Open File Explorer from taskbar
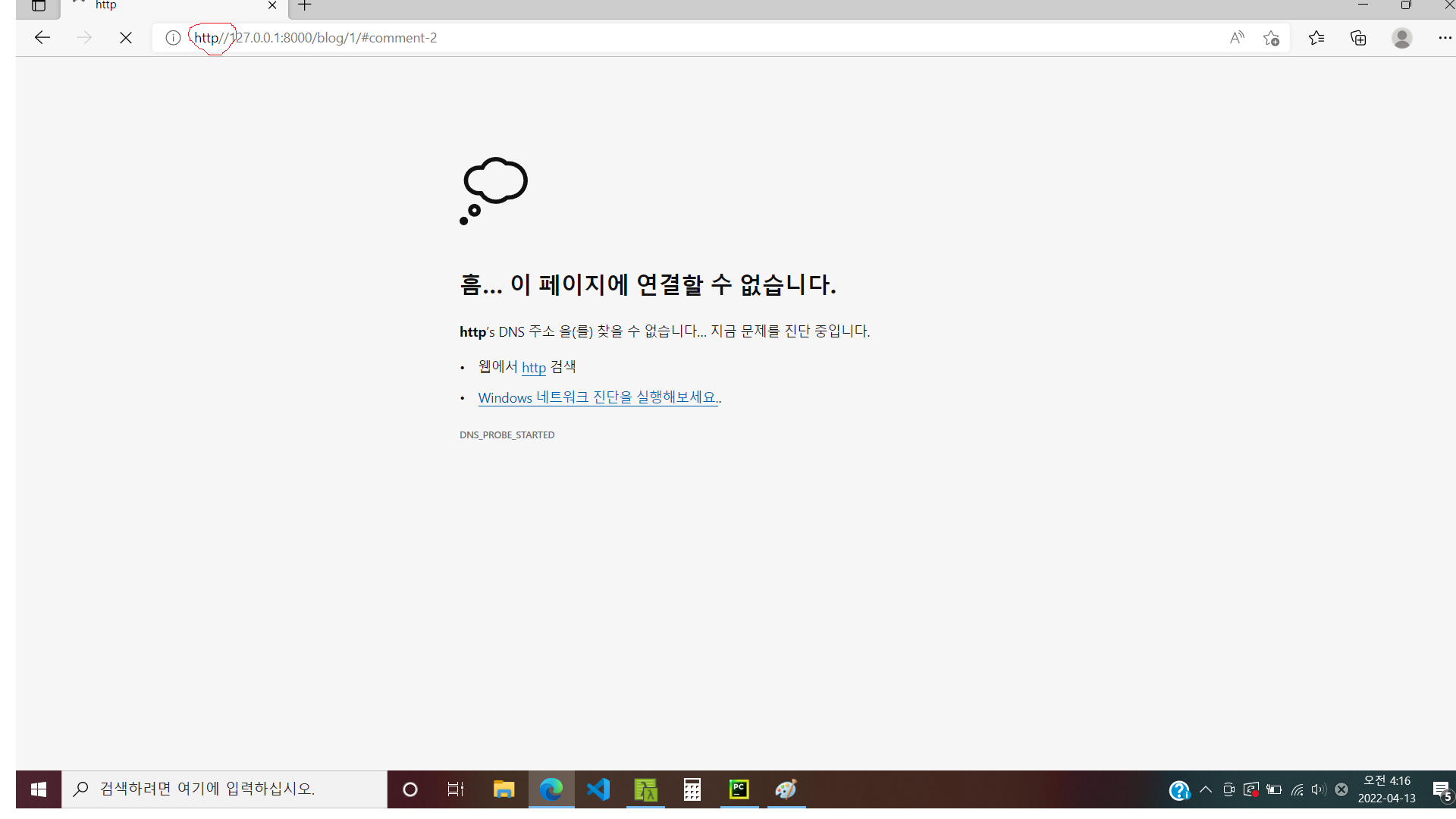1456x819 pixels. 504,789
